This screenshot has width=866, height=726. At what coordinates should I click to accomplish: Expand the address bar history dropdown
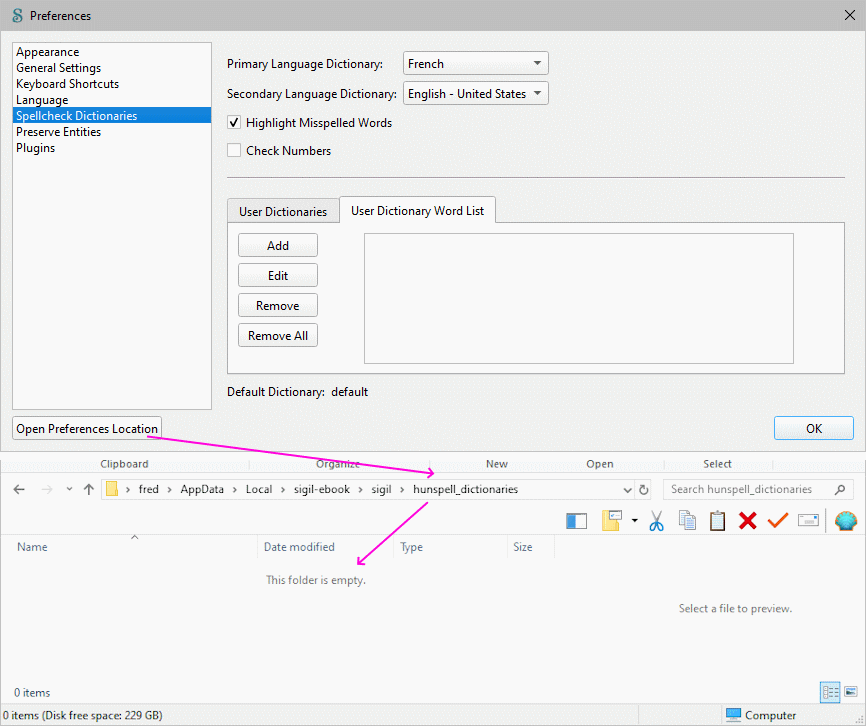pos(627,490)
